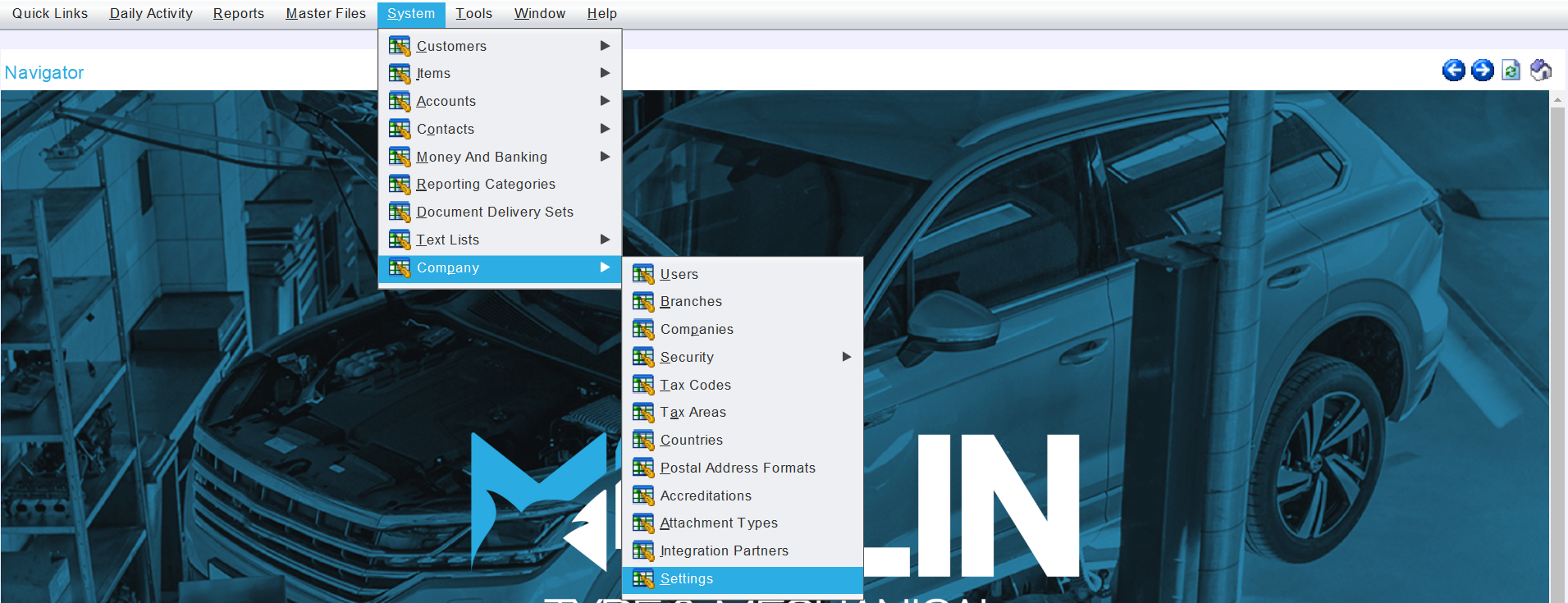
Task: Click the icon beside Money And Banking
Action: pos(400,157)
